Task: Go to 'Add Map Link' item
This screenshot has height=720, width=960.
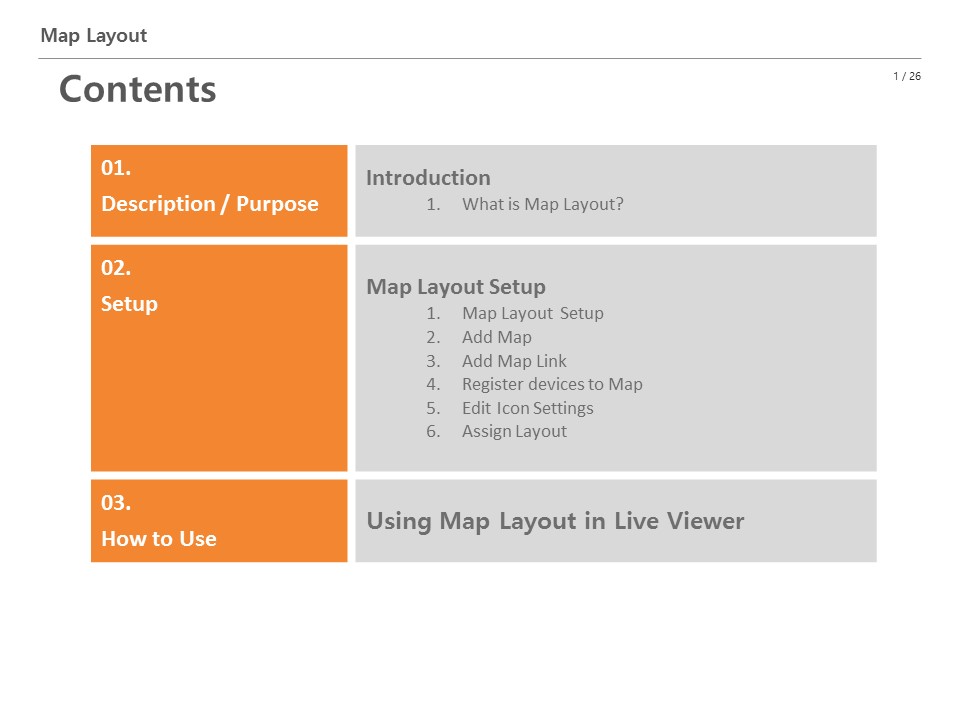Action: click(514, 361)
